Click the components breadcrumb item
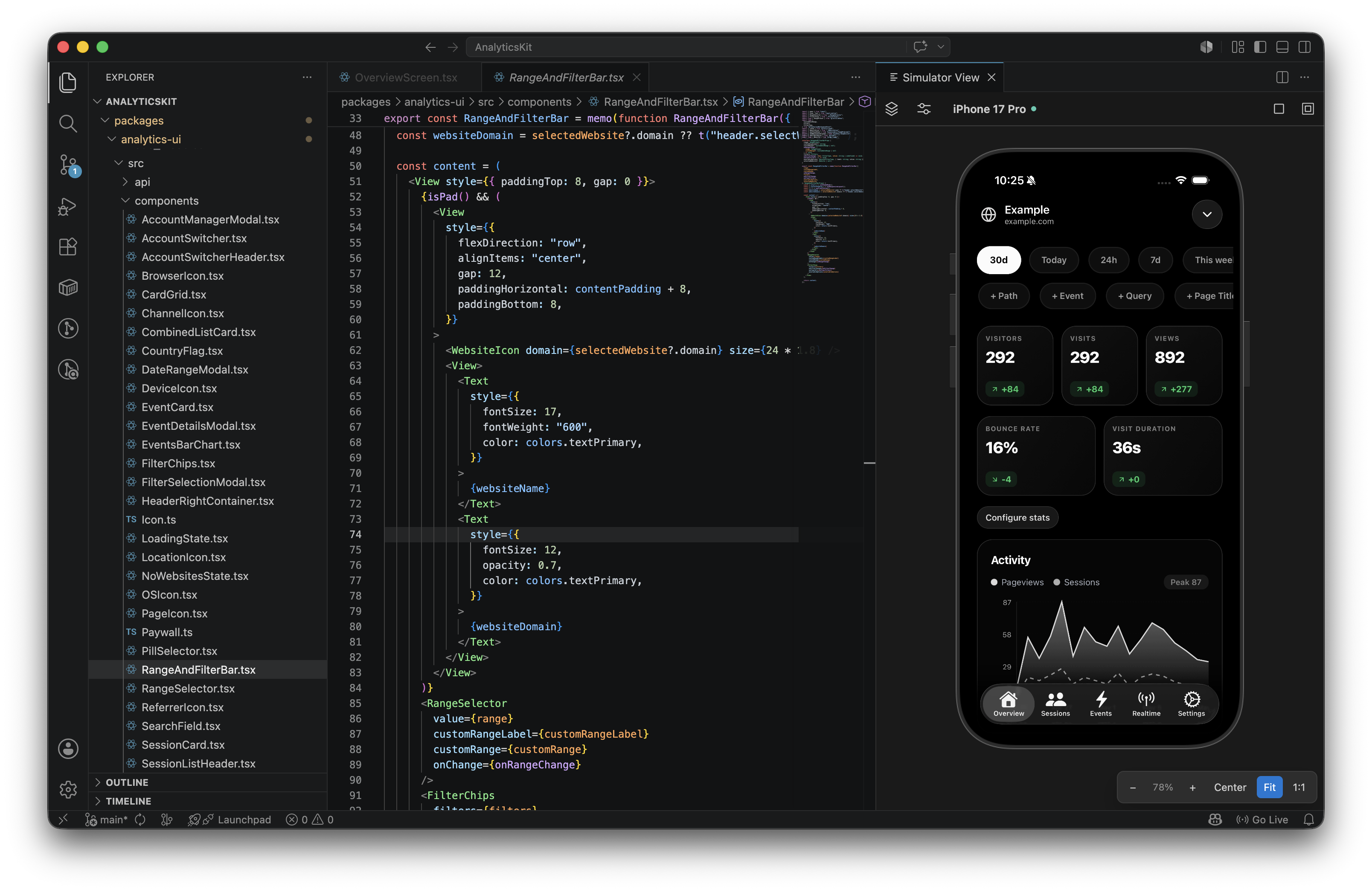The image size is (1372, 892). [539, 102]
